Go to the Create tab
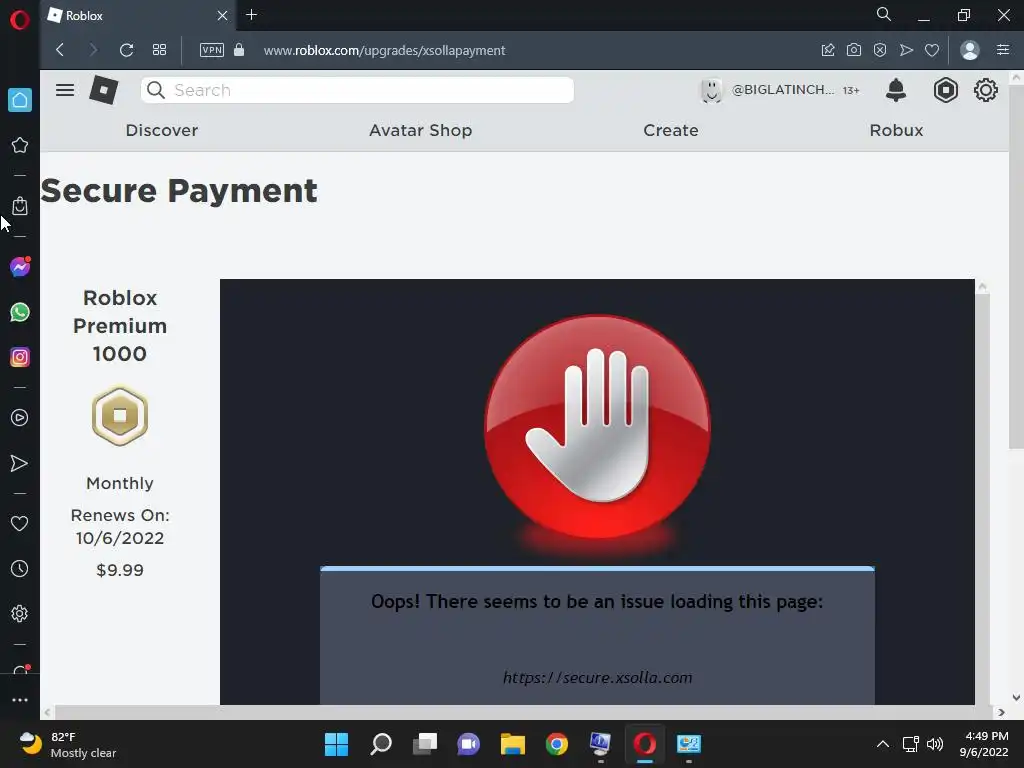The image size is (1024, 768). coord(671,130)
